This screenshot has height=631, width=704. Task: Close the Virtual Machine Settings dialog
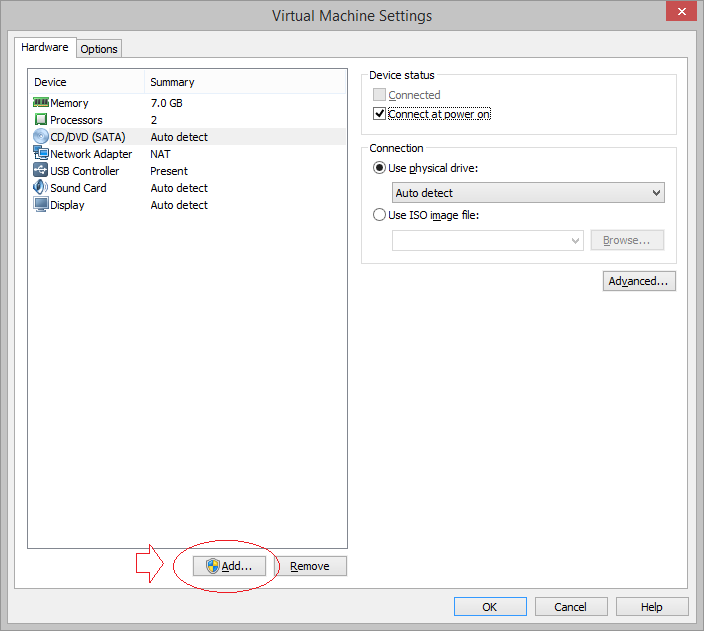tap(681, 11)
